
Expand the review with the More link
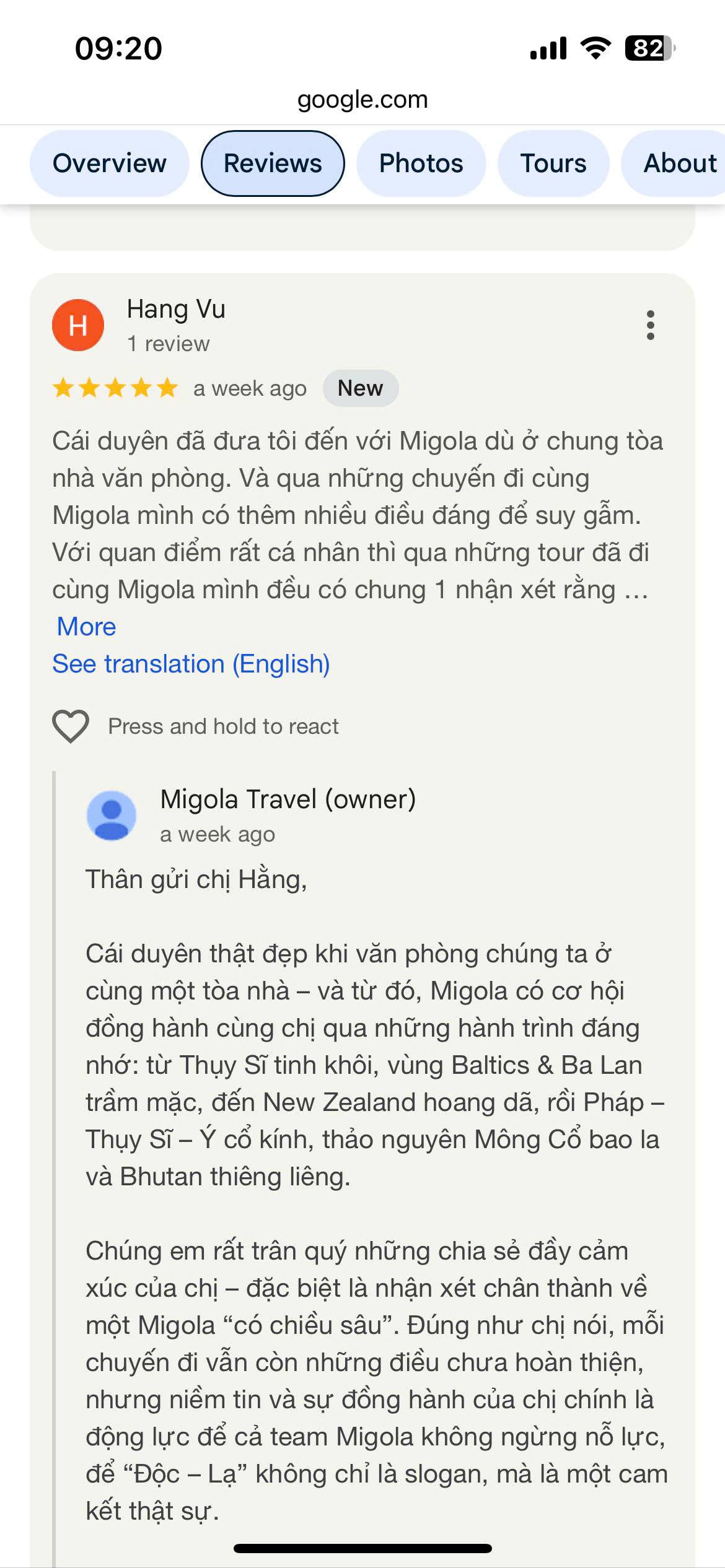(87, 627)
